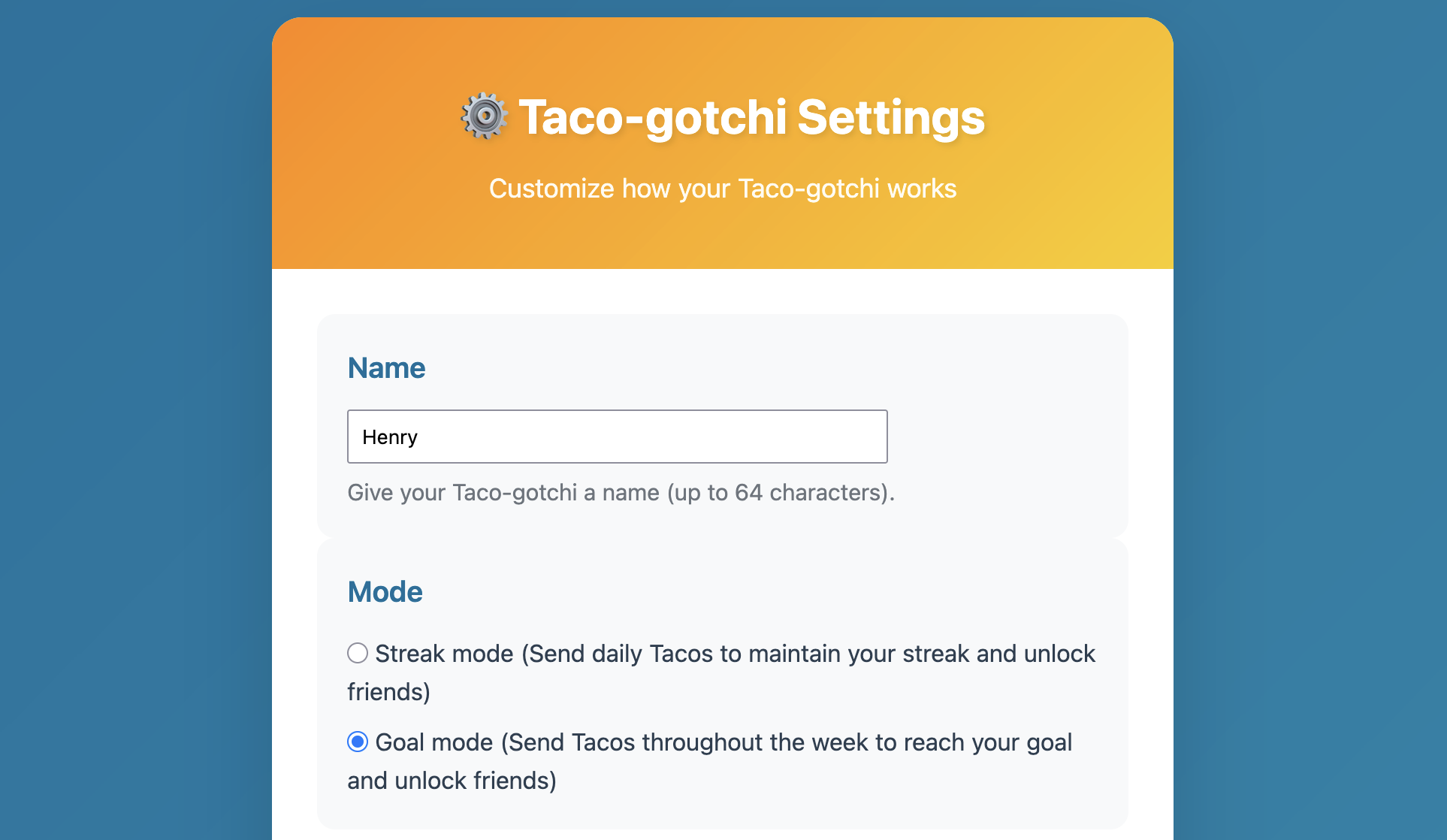Click the 'Customize how your Taco-gotchi works' subtitle

(723, 189)
